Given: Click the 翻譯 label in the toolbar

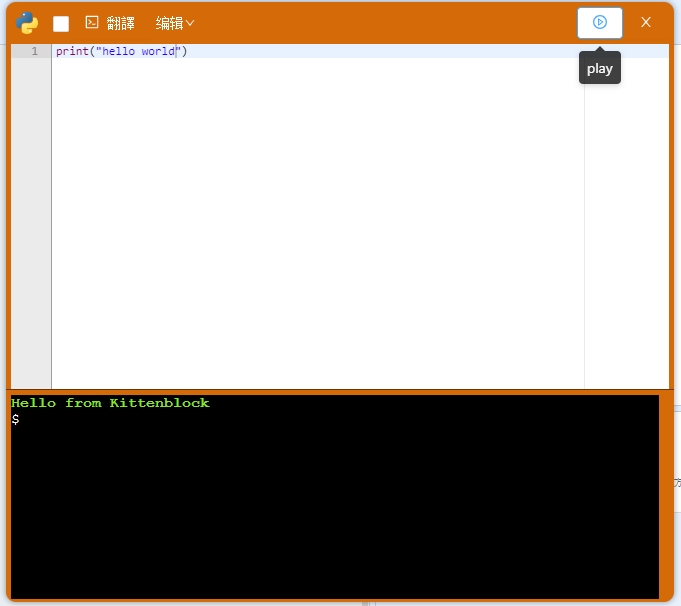Looking at the screenshot, I should (x=120, y=23).
